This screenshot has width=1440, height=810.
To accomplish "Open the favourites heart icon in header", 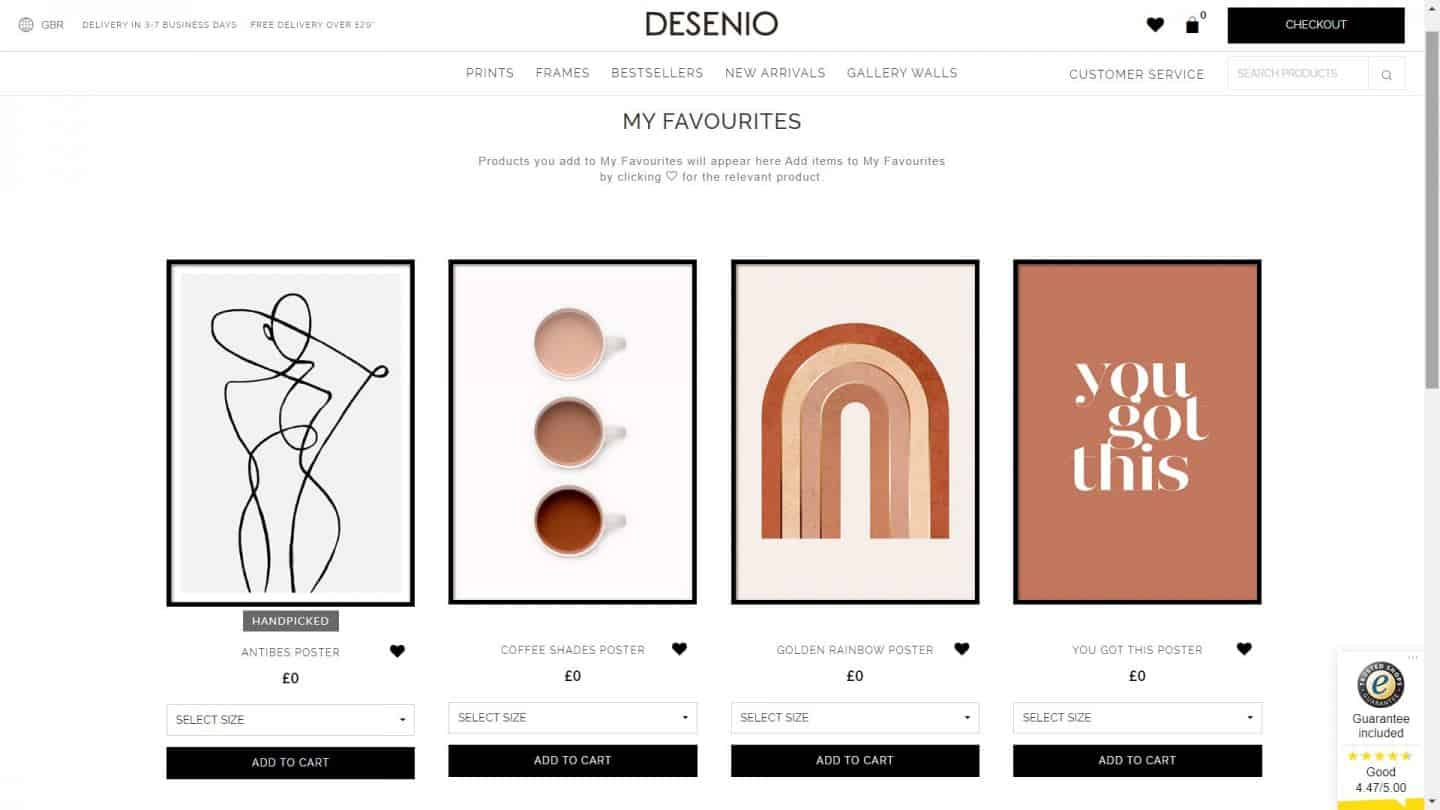I will coord(1155,25).
